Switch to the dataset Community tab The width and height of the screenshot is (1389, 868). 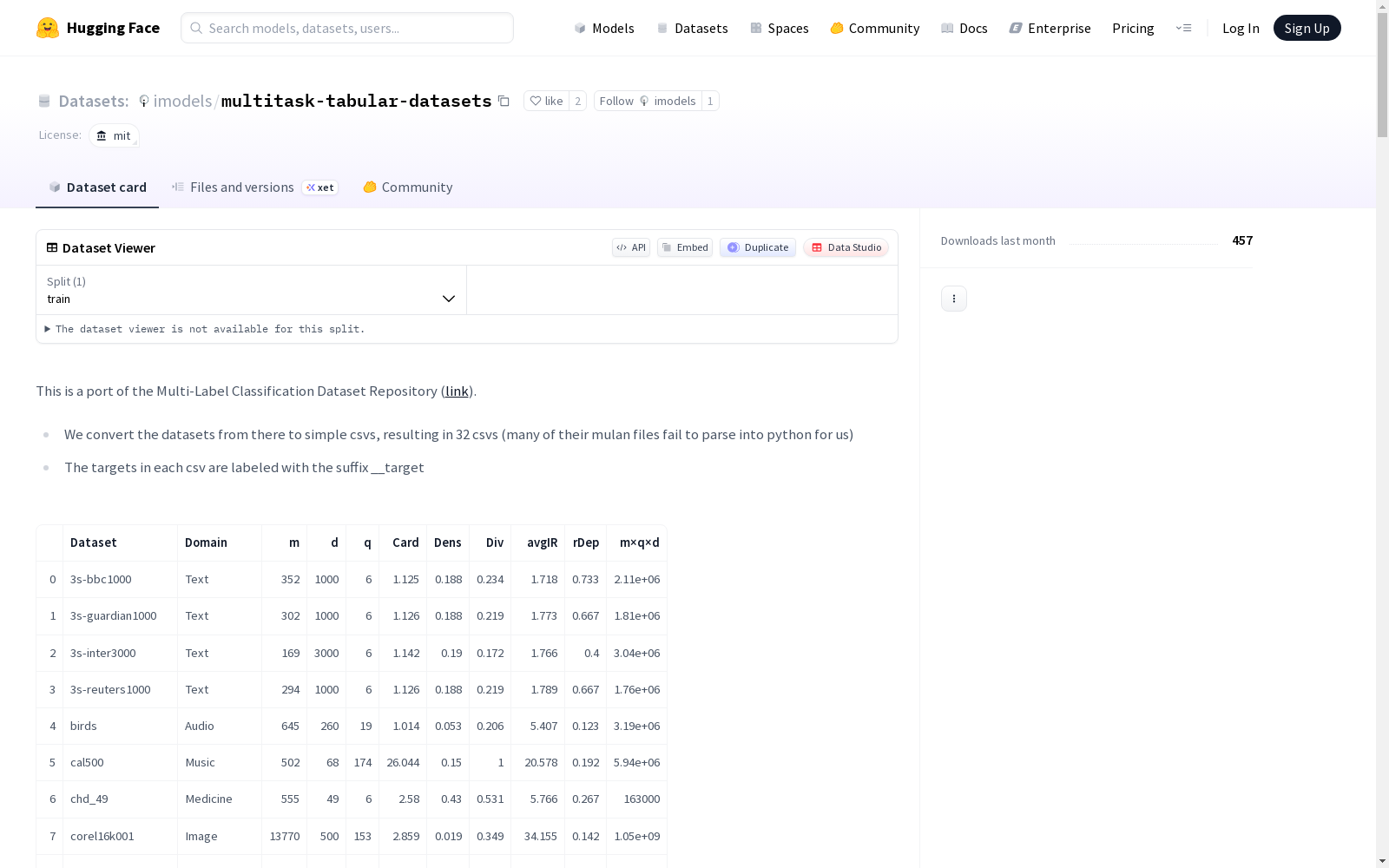point(407,187)
